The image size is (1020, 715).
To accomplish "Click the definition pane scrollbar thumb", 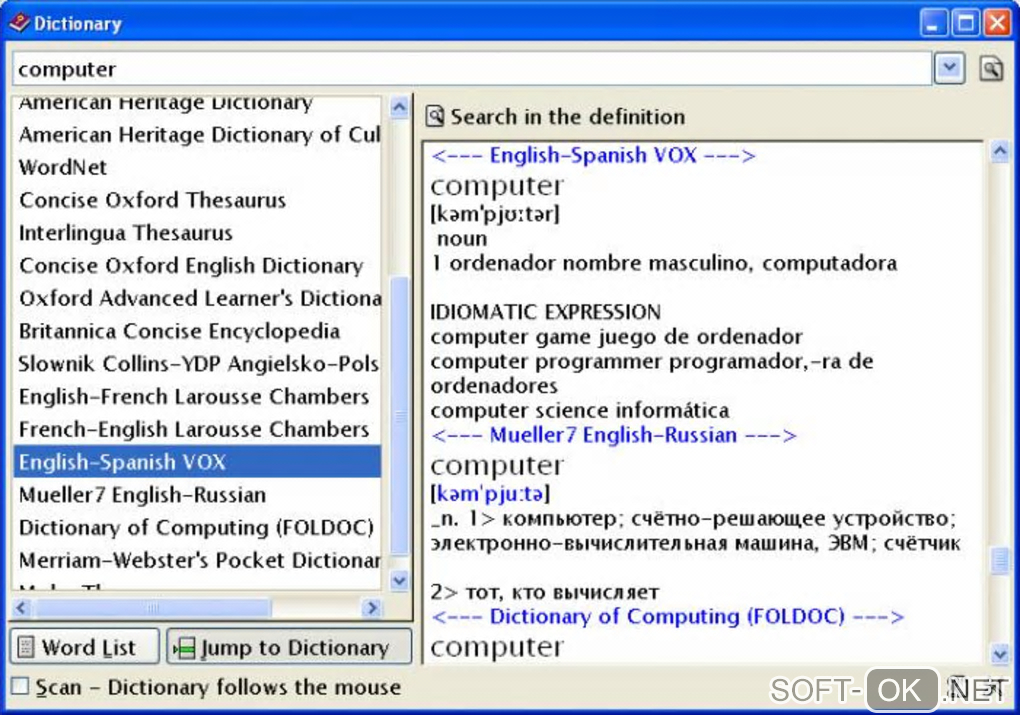I will [x=1000, y=560].
